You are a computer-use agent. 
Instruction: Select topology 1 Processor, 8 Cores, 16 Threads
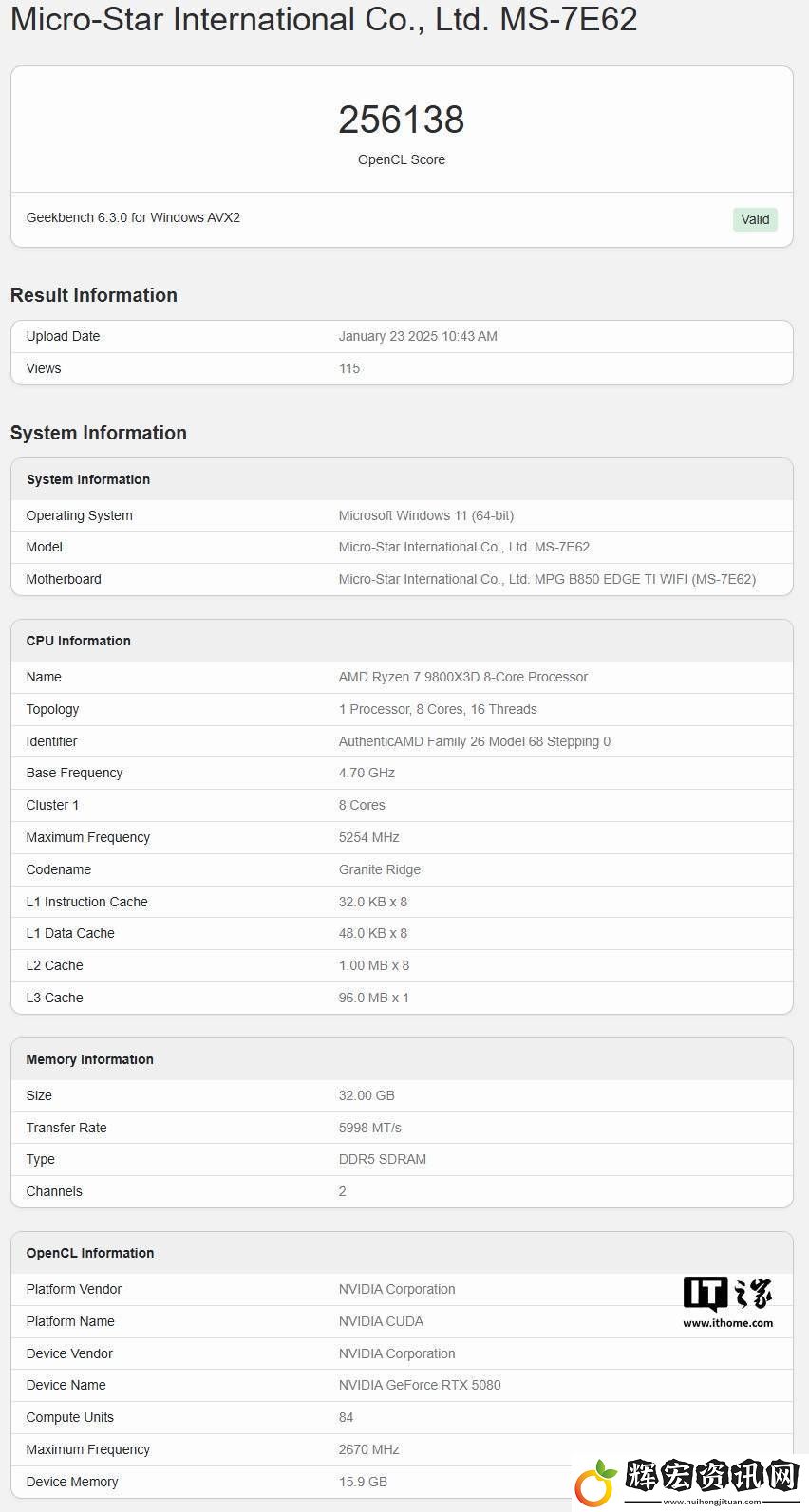tap(438, 709)
